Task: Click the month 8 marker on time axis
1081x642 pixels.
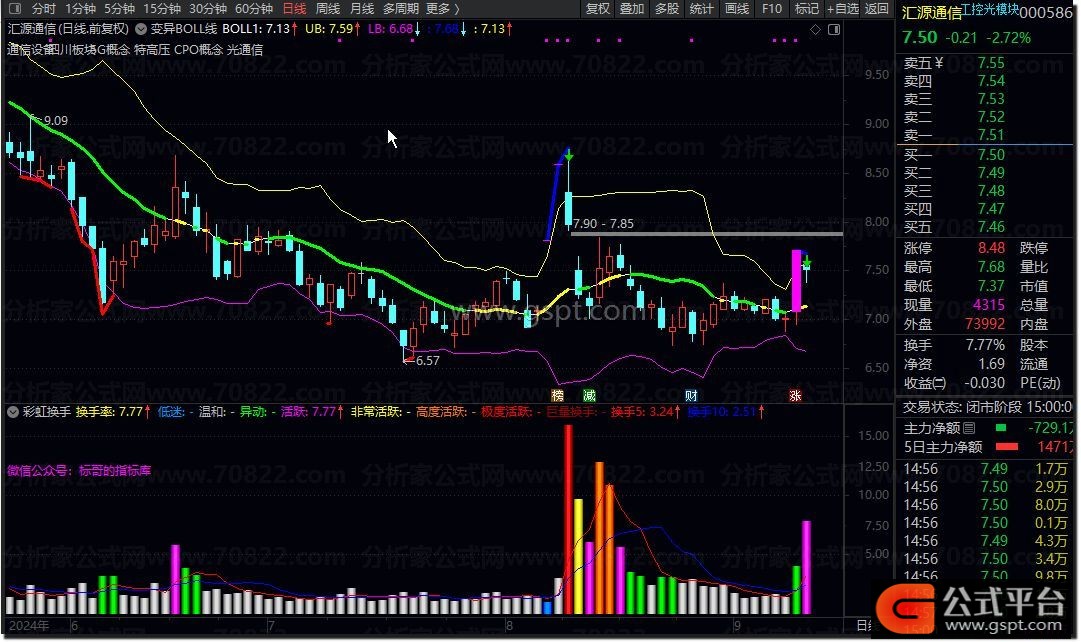Action: pyautogui.click(x=509, y=626)
